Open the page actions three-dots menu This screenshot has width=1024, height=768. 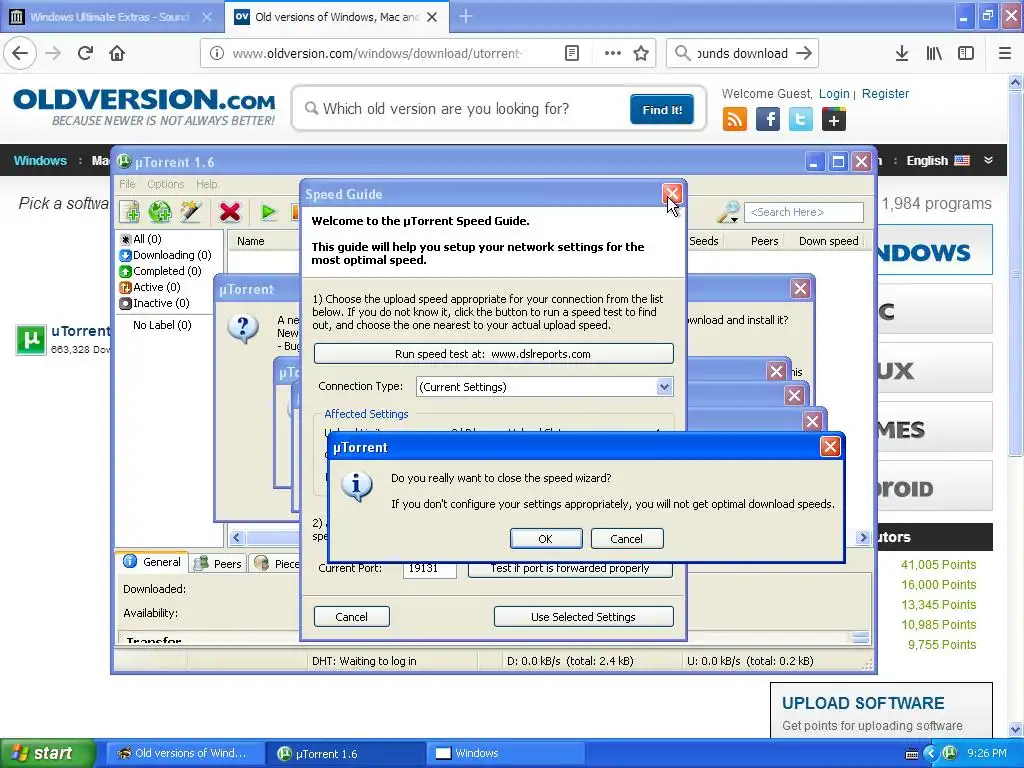coord(613,54)
